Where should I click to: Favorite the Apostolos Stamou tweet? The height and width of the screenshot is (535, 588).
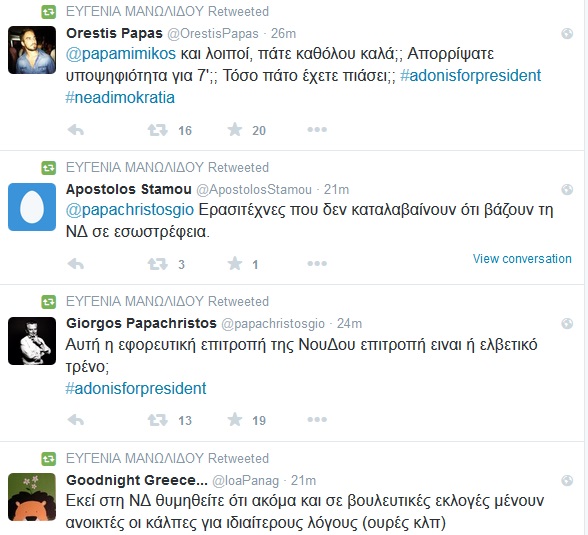(235, 264)
